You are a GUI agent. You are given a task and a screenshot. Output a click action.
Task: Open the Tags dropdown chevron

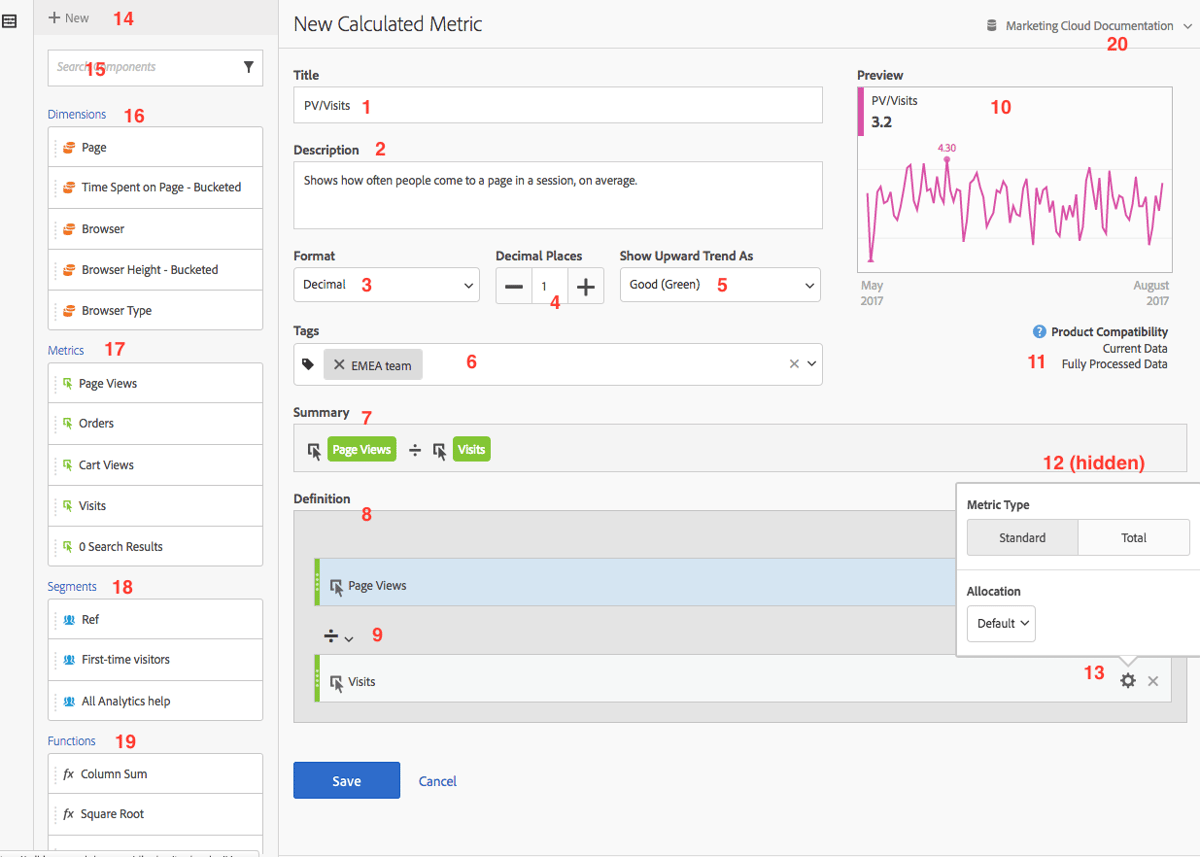point(811,364)
